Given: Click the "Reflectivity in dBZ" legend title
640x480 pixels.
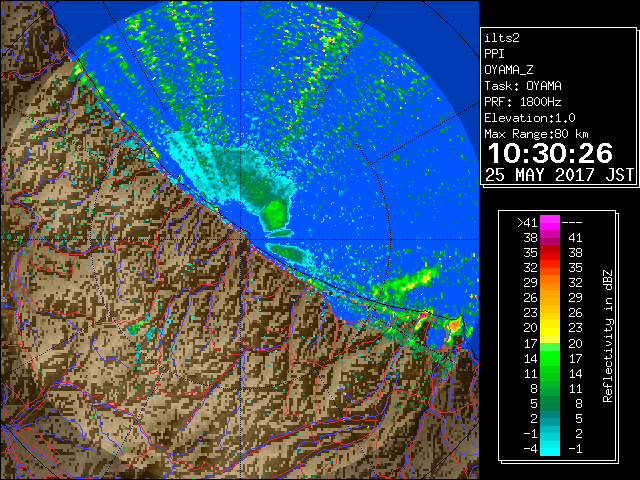Looking at the screenshot, I should point(608,336).
